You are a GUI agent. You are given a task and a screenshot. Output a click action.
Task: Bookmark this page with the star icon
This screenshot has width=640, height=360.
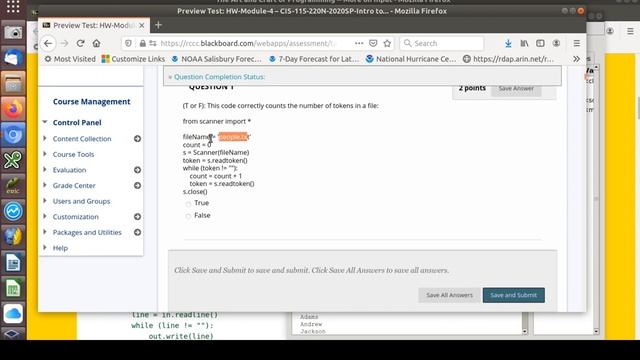[387, 43]
